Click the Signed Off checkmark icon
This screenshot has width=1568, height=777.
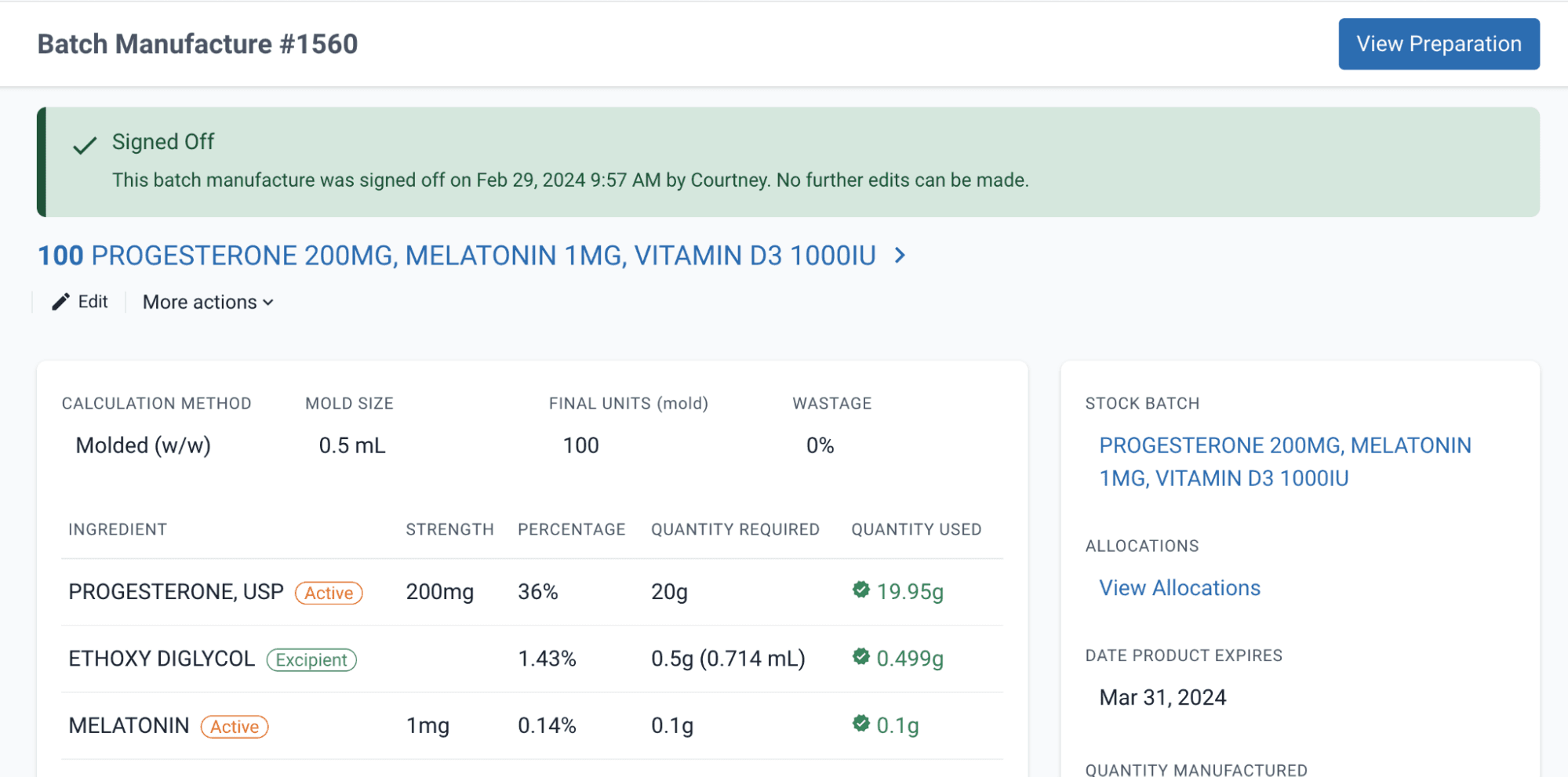click(85, 145)
